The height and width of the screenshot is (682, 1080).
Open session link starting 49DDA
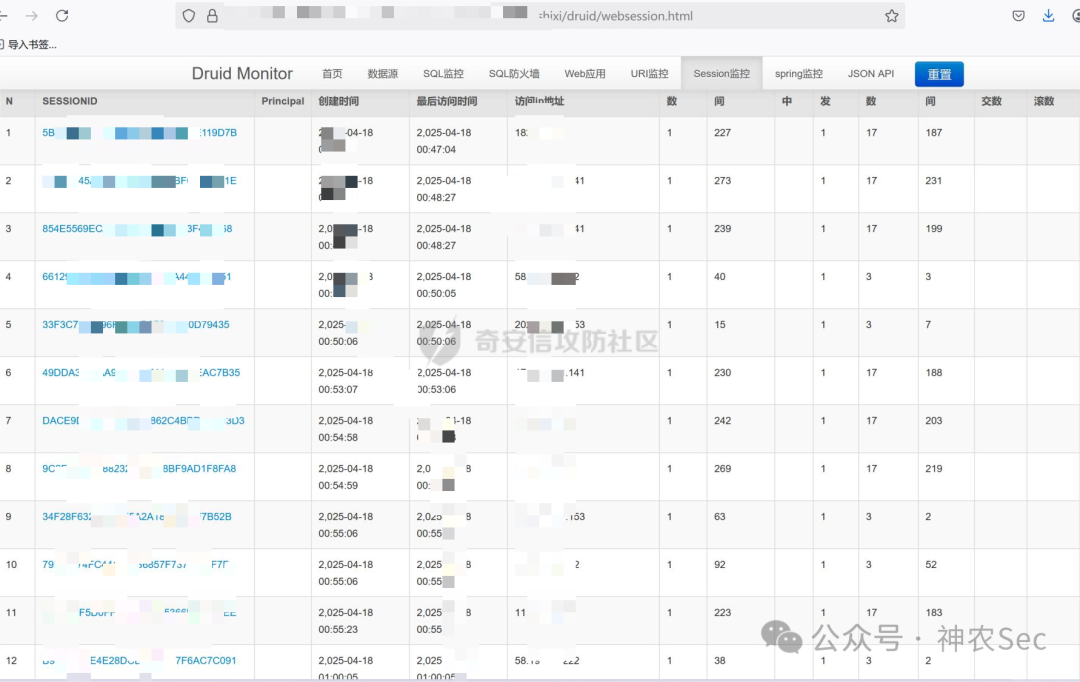pos(141,373)
